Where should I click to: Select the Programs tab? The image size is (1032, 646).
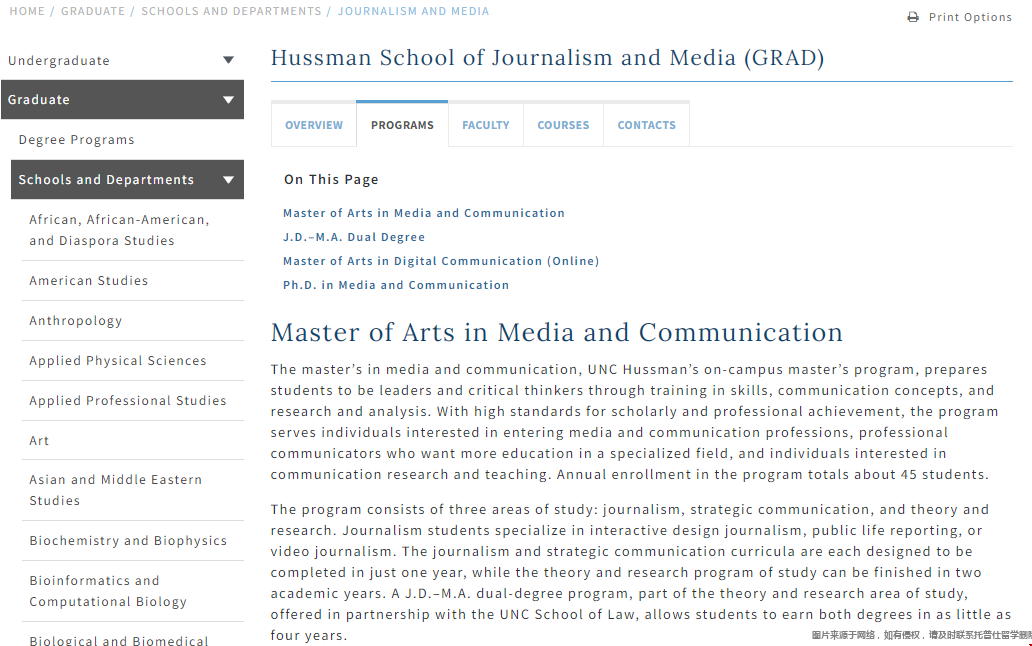(402, 125)
